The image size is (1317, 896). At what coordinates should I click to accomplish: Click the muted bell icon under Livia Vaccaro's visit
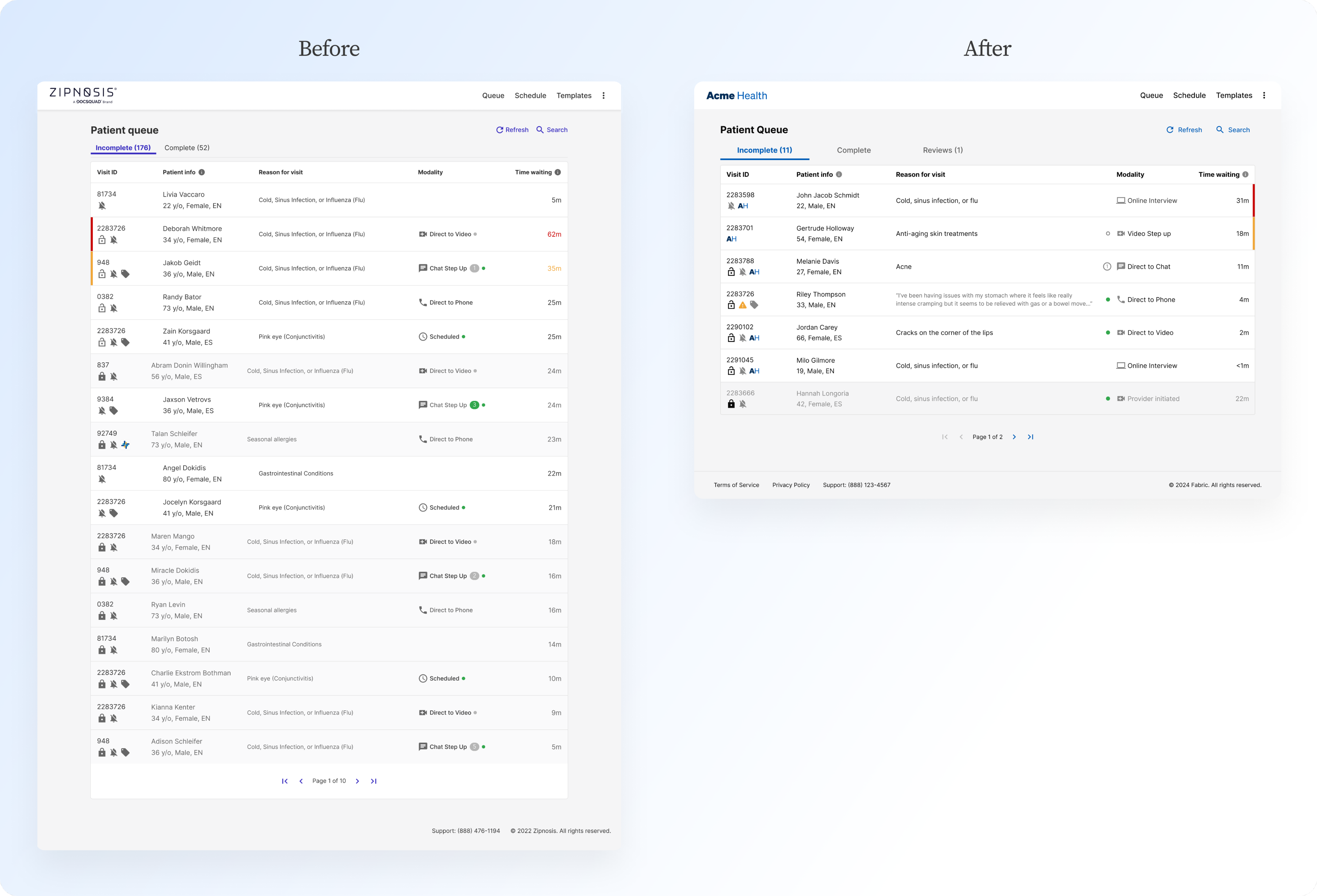[102, 206]
